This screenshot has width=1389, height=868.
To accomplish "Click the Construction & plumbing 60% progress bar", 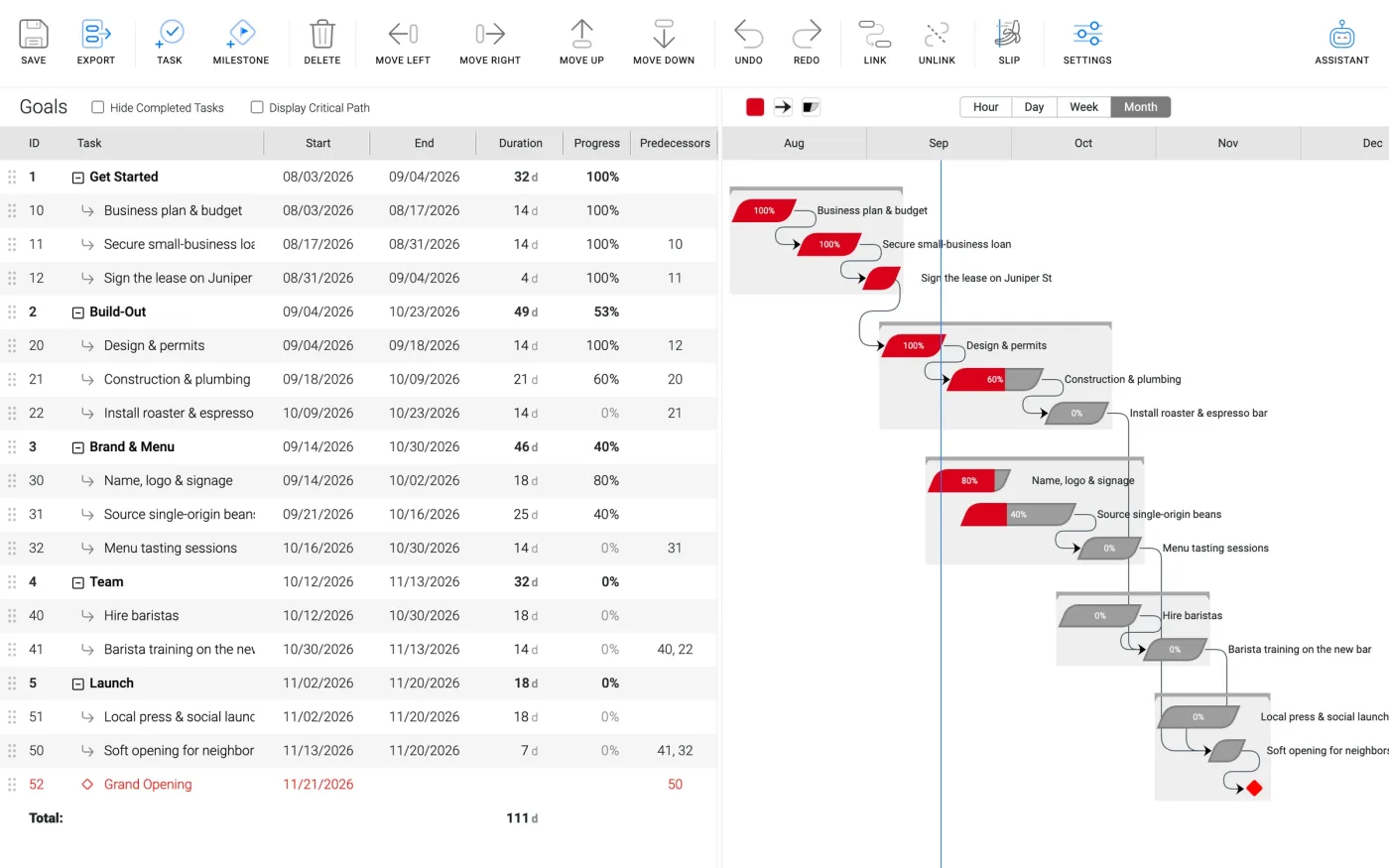I will (994, 380).
